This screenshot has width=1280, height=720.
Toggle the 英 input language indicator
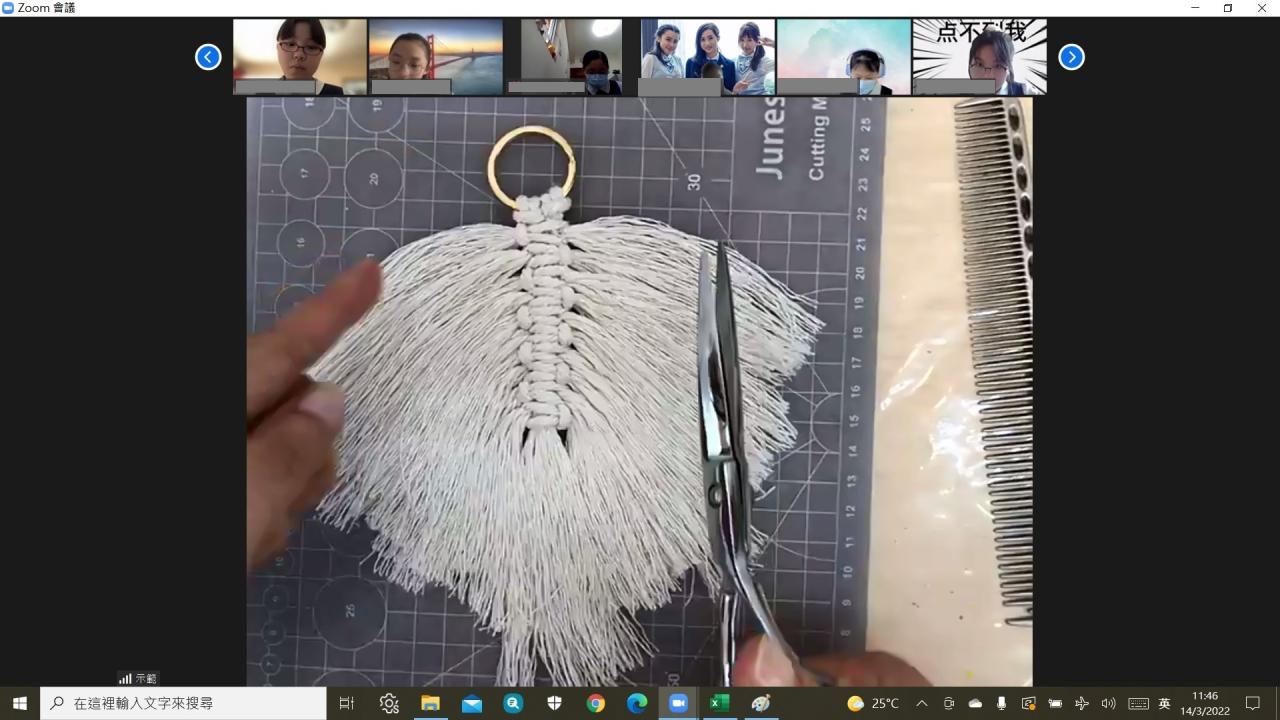click(x=1164, y=703)
